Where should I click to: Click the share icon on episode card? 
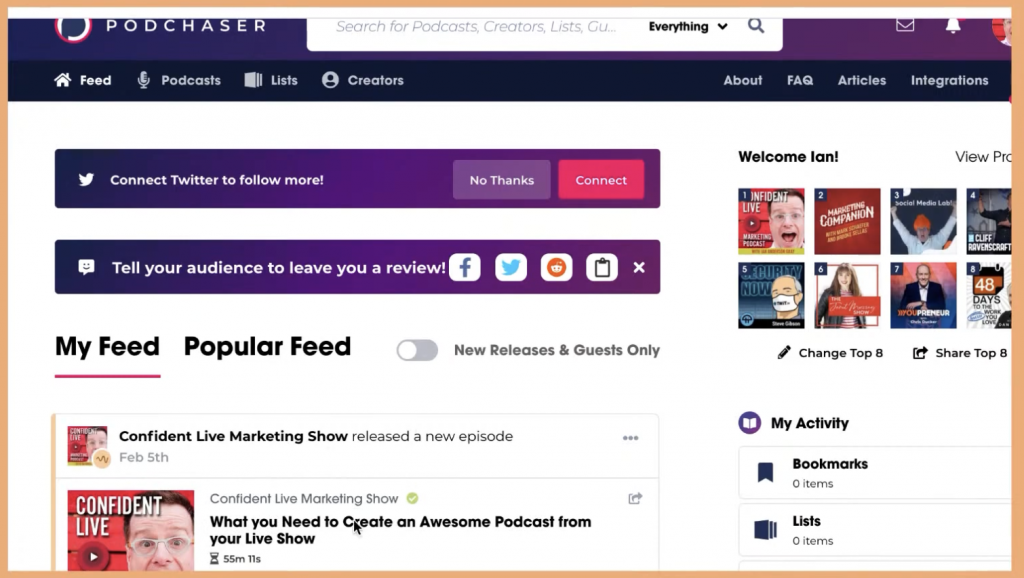tap(635, 498)
